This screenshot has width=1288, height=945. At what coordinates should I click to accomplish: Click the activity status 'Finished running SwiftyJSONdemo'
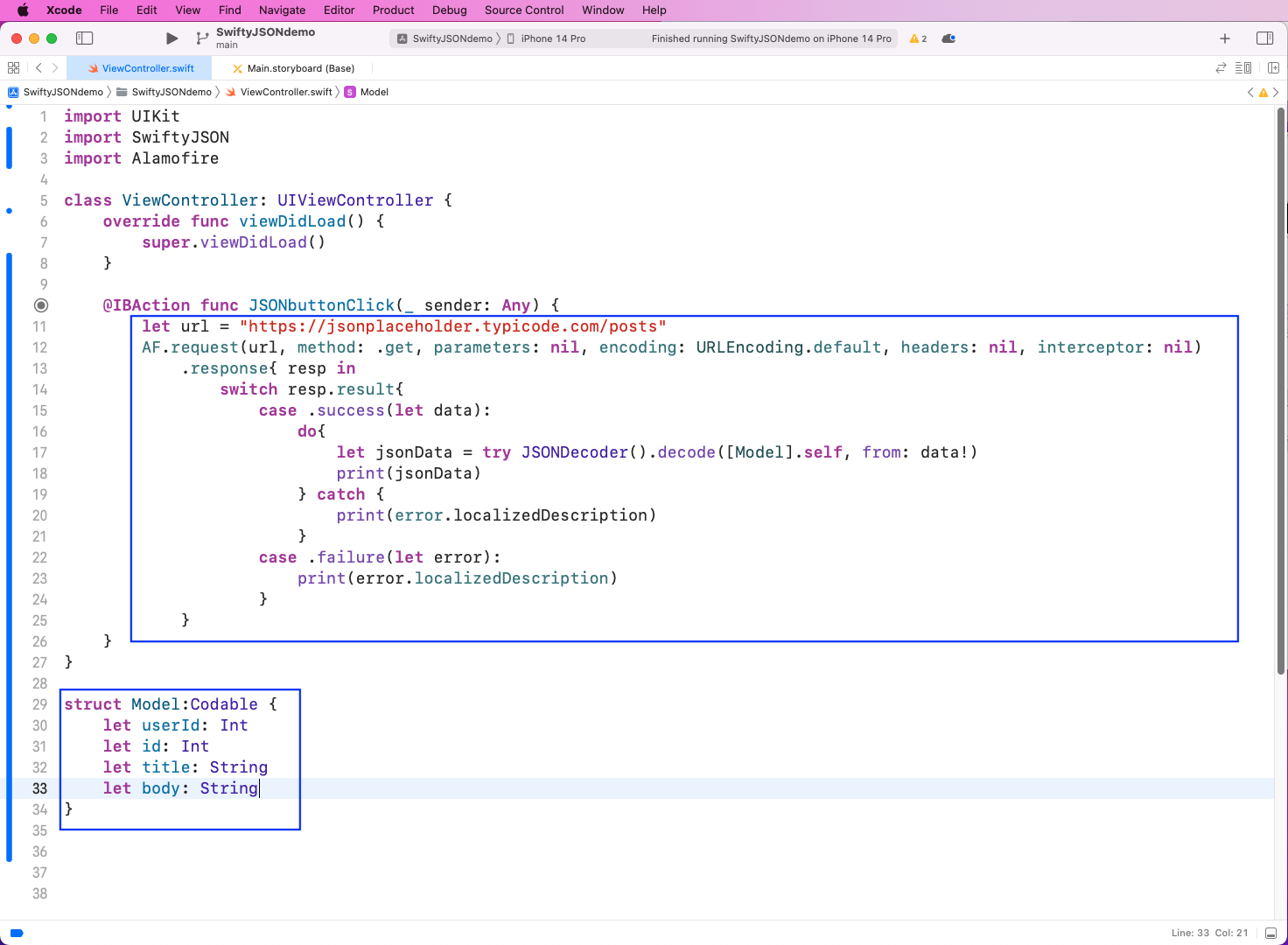tap(771, 38)
